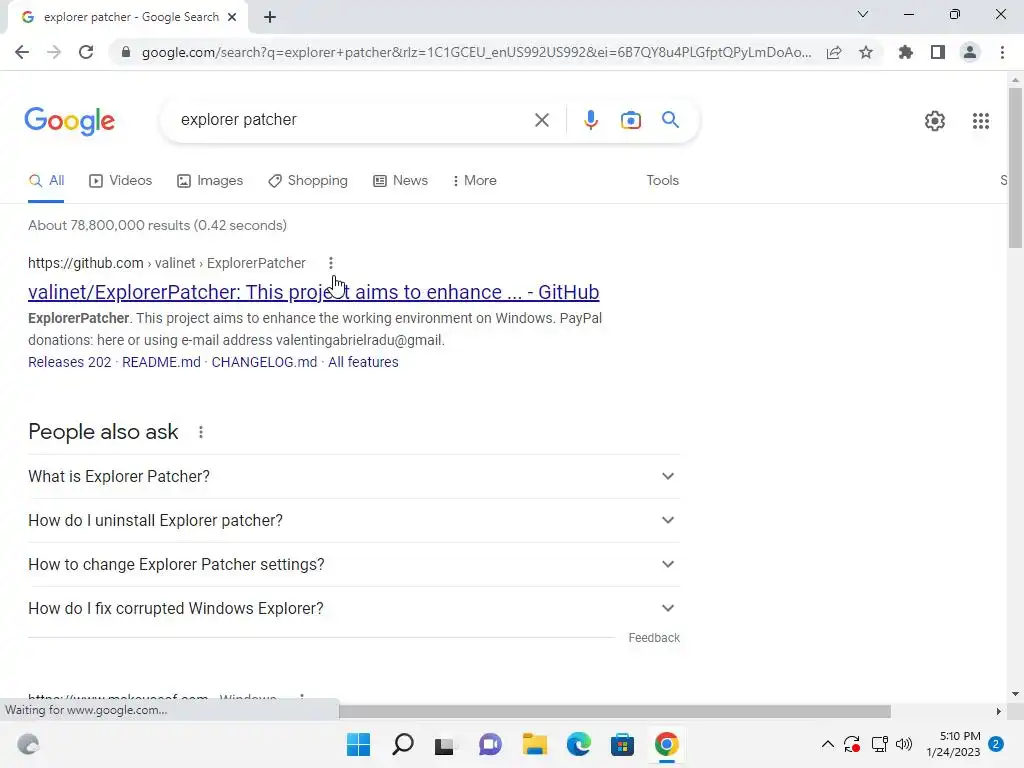Image resolution: width=1024 pixels, height=768 pixels.
Task: Open the Chrome extensions puzzle icon
Action: pyautogui.click(x=905, y=52)
